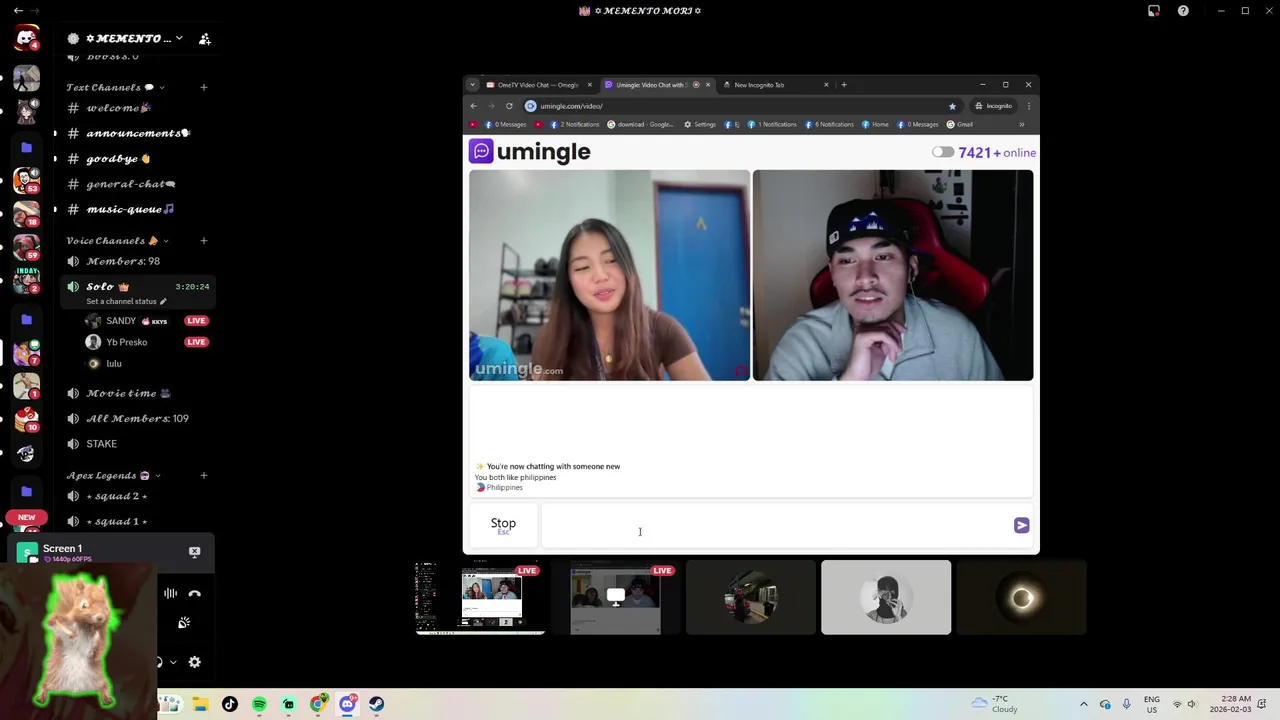1280x720 pixels.
Task: Expand the audio device options chevron
Action: [x=173, y=662]
